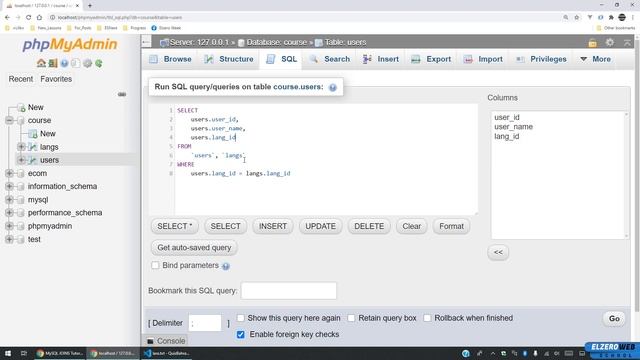This screenshot has width=640, height=360.
Task: Open Favorites tab in navigation panel
Action: click(x=56, y=79)
